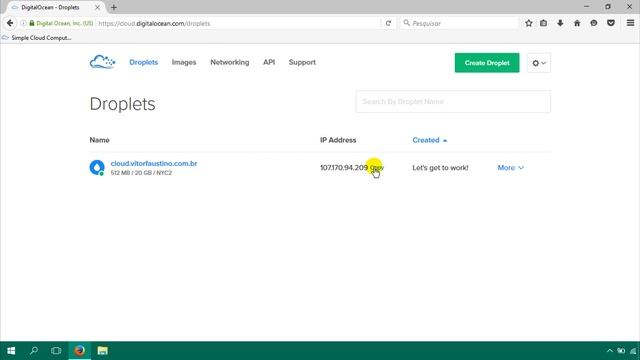Open File Explorer from the taskbar
The height and width of the screenshot is (360, 640).
[x=102, y=351]
